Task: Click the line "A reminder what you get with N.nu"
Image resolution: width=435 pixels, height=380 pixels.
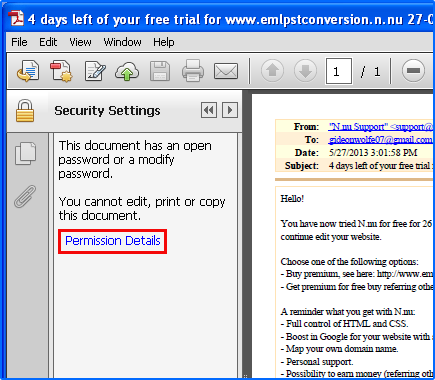Action: [x=348, y=312]
